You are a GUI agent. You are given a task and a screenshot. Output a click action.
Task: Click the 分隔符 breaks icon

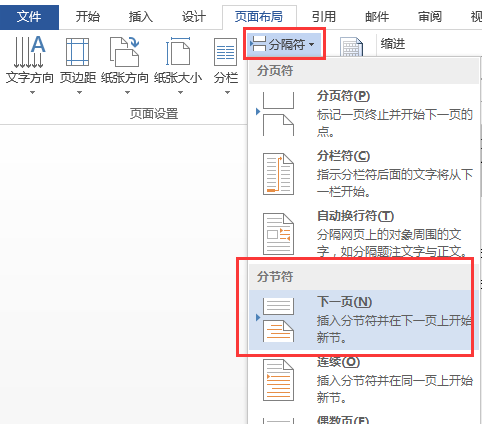[258, 44]
